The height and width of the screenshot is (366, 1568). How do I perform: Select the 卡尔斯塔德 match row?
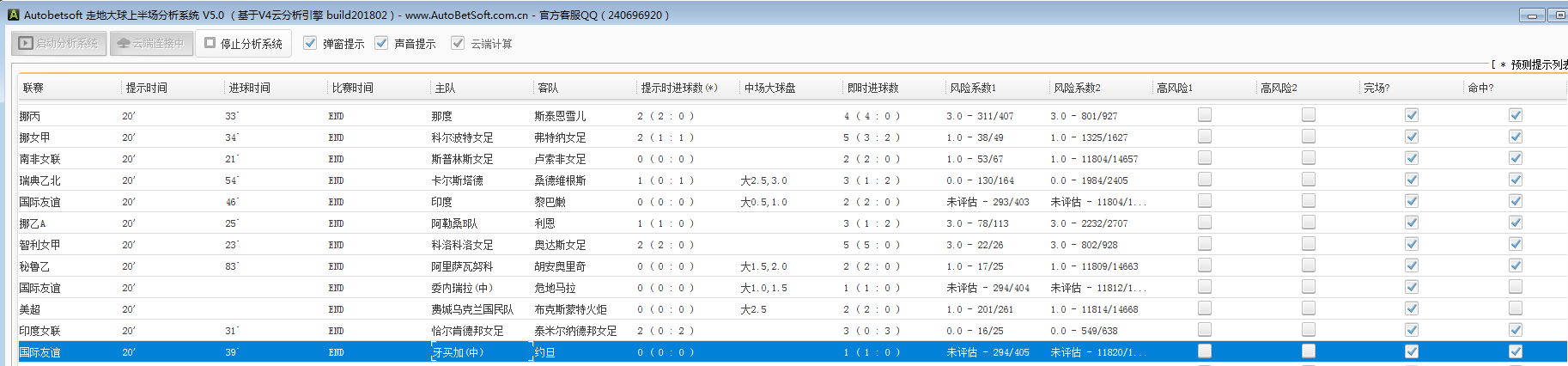[457, 180]
